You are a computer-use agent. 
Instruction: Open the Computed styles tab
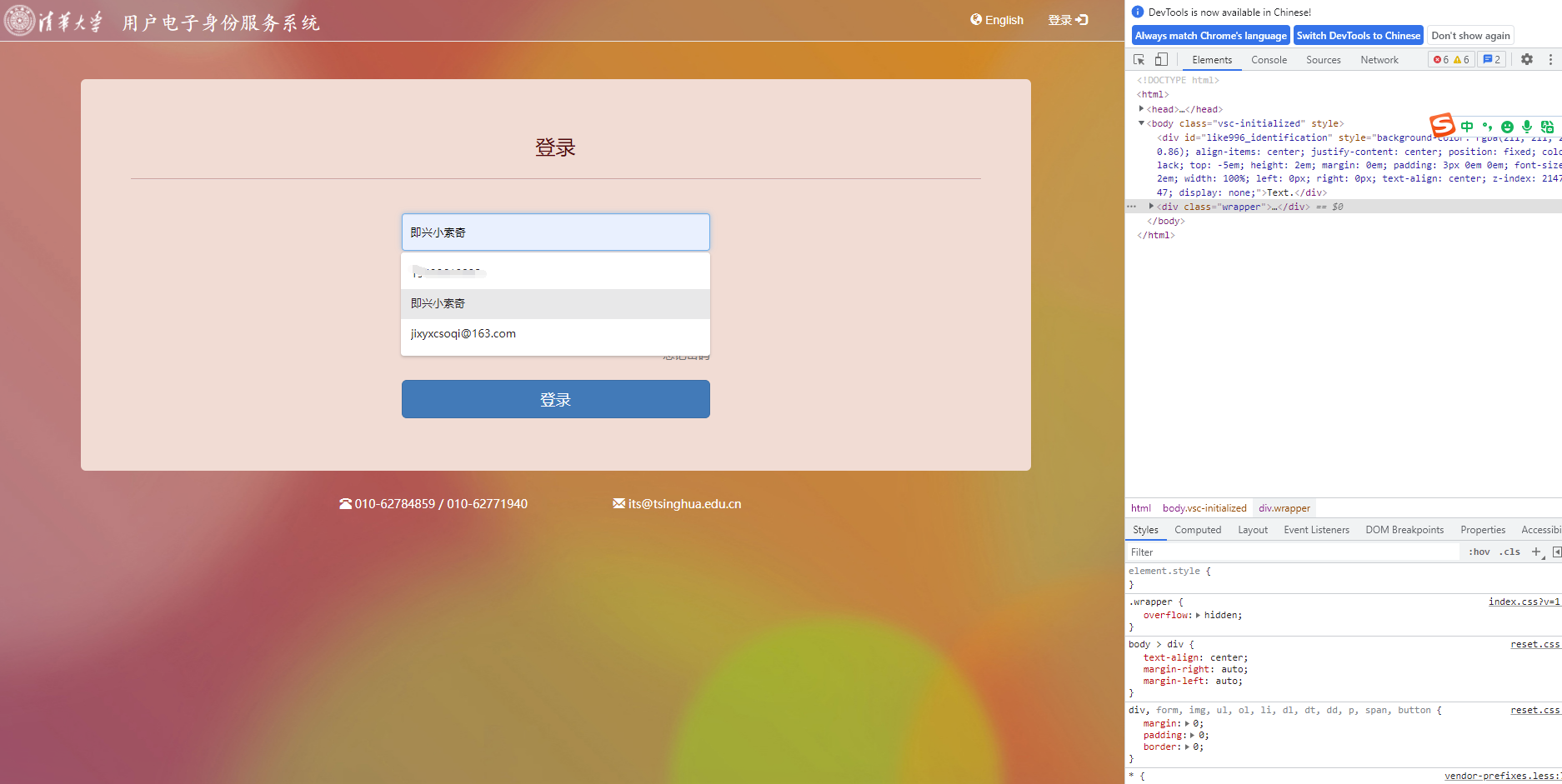[1198, 529]
